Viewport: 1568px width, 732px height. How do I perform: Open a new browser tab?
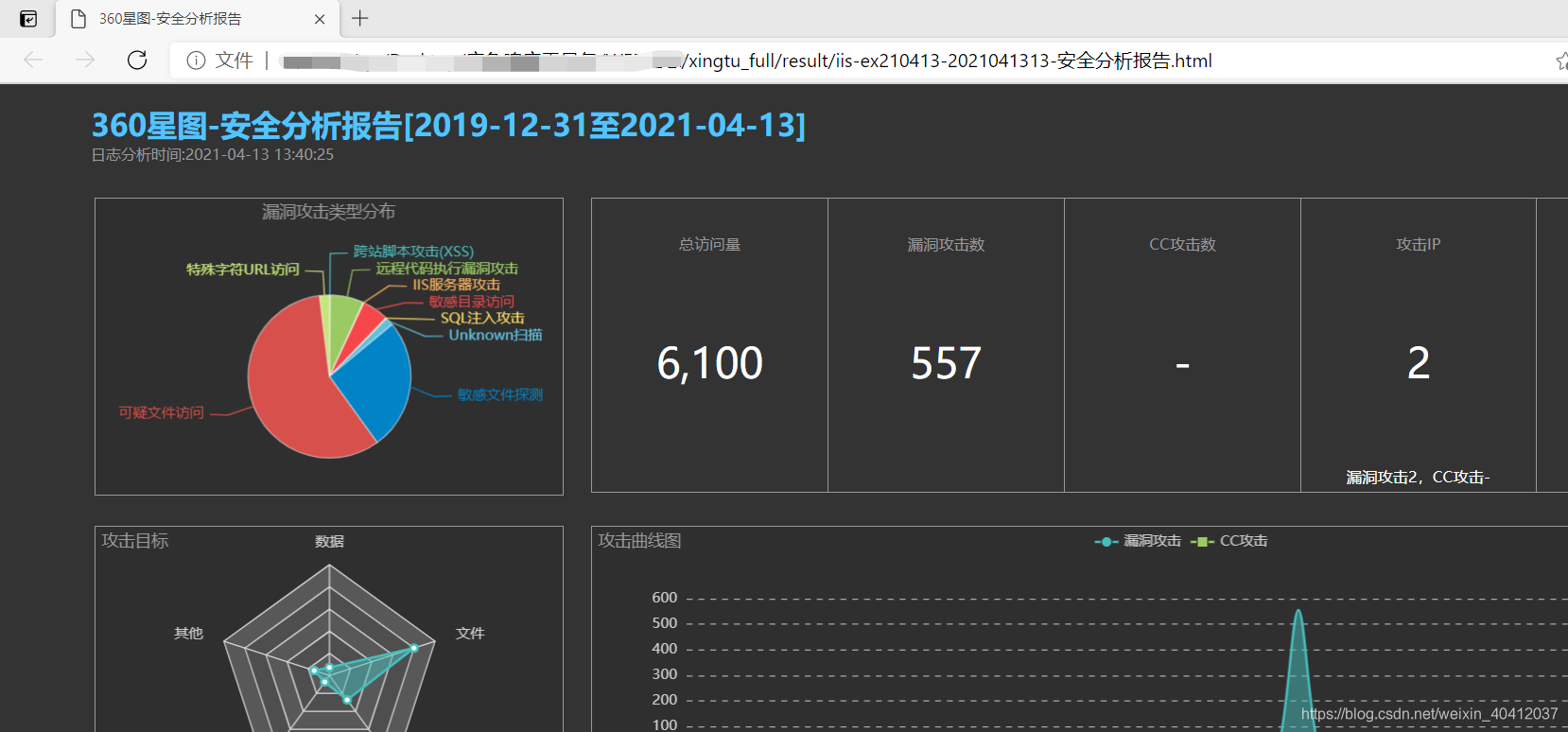[x=360, y=18]
